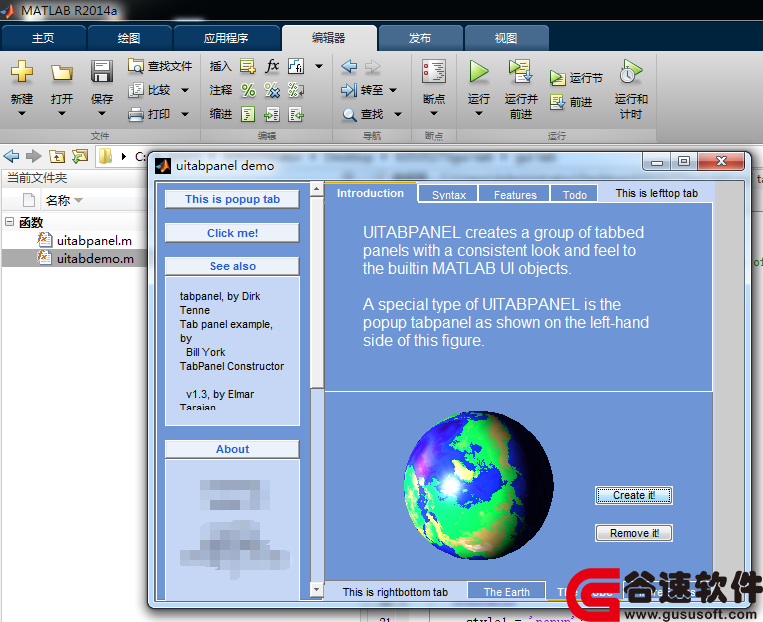Switch to the Apps (应用程序) ribbon tab
The width and height of the screenshot is (763, 622).
tap(226, 38)
